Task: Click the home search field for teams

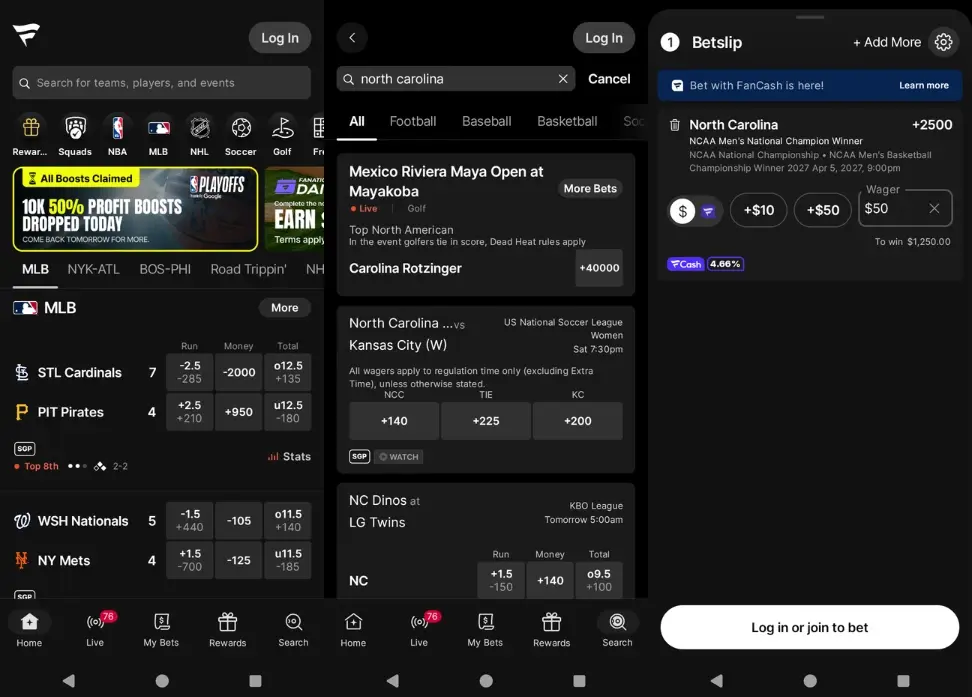Action: pyautogui.click(x=161, y=83)
